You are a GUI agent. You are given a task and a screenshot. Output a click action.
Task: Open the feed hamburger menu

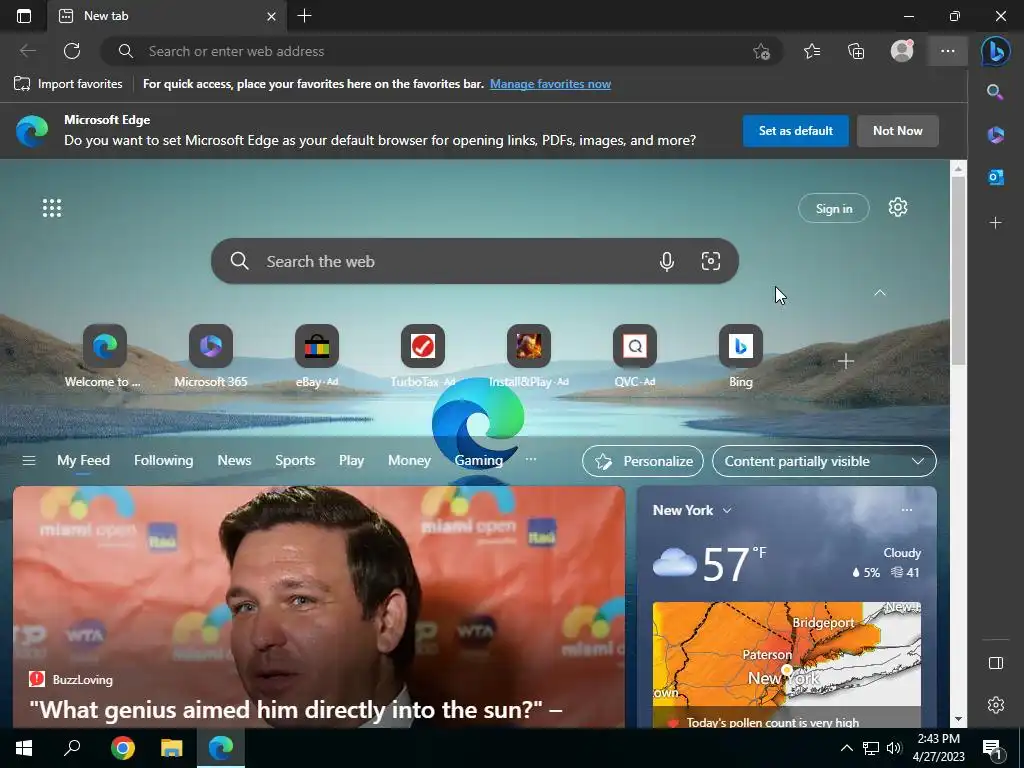(x=29, y=460)
